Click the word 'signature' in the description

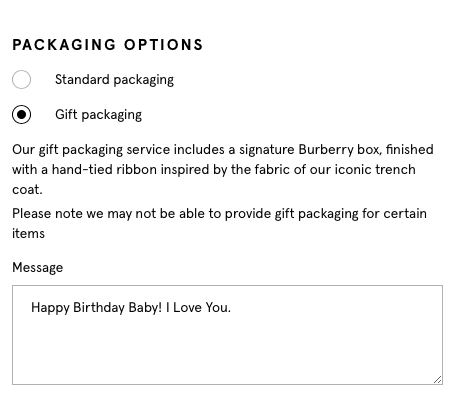(267, 150)
